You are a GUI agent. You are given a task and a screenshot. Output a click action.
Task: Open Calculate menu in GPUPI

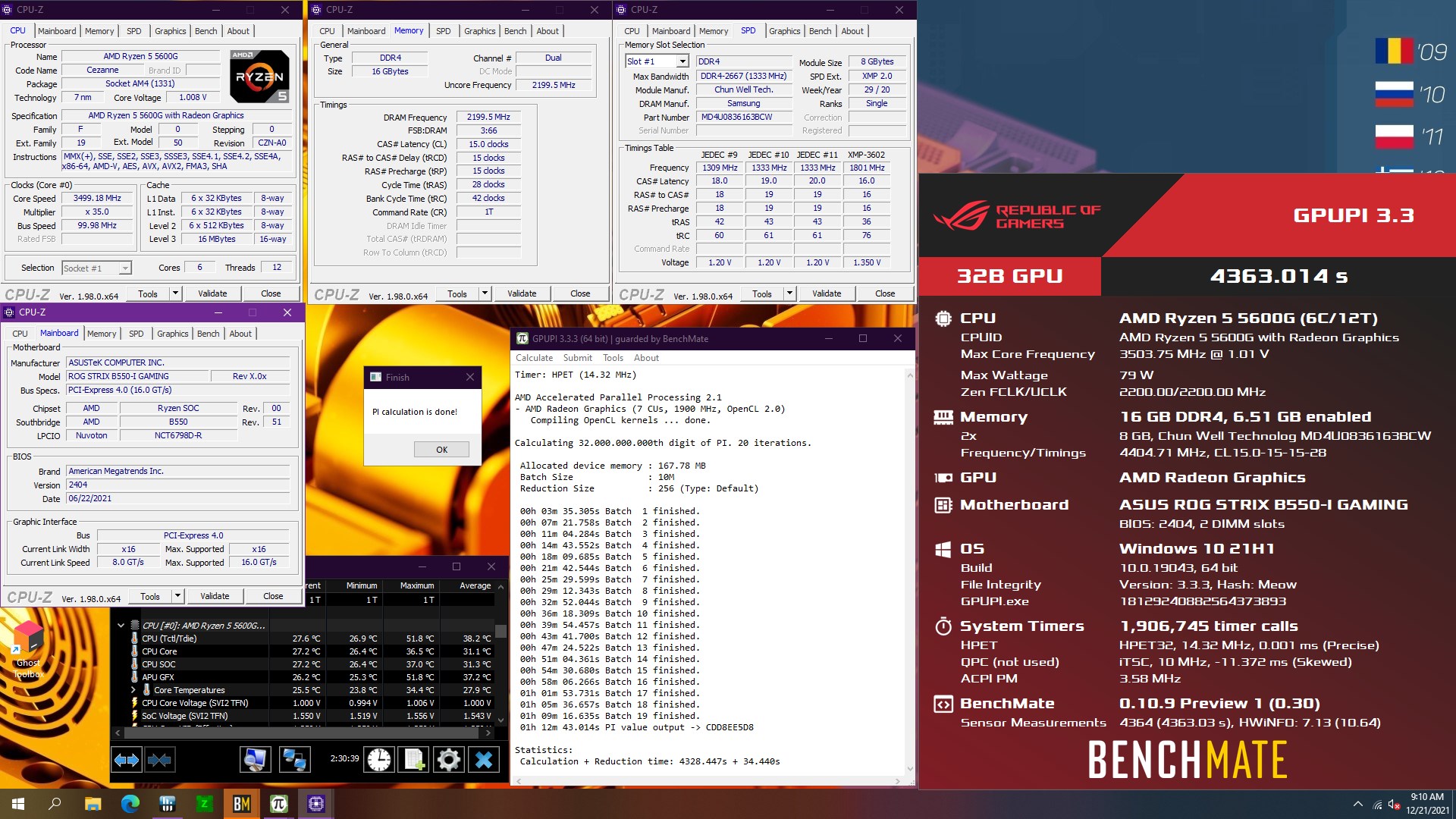click(x=534, y=358)
